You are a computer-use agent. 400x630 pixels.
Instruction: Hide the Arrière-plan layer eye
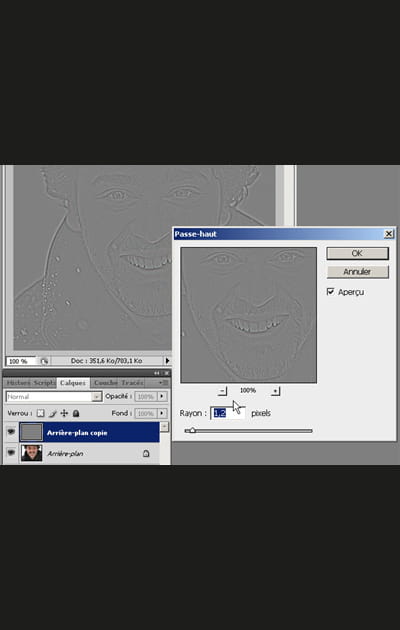(x=11, y=453)
